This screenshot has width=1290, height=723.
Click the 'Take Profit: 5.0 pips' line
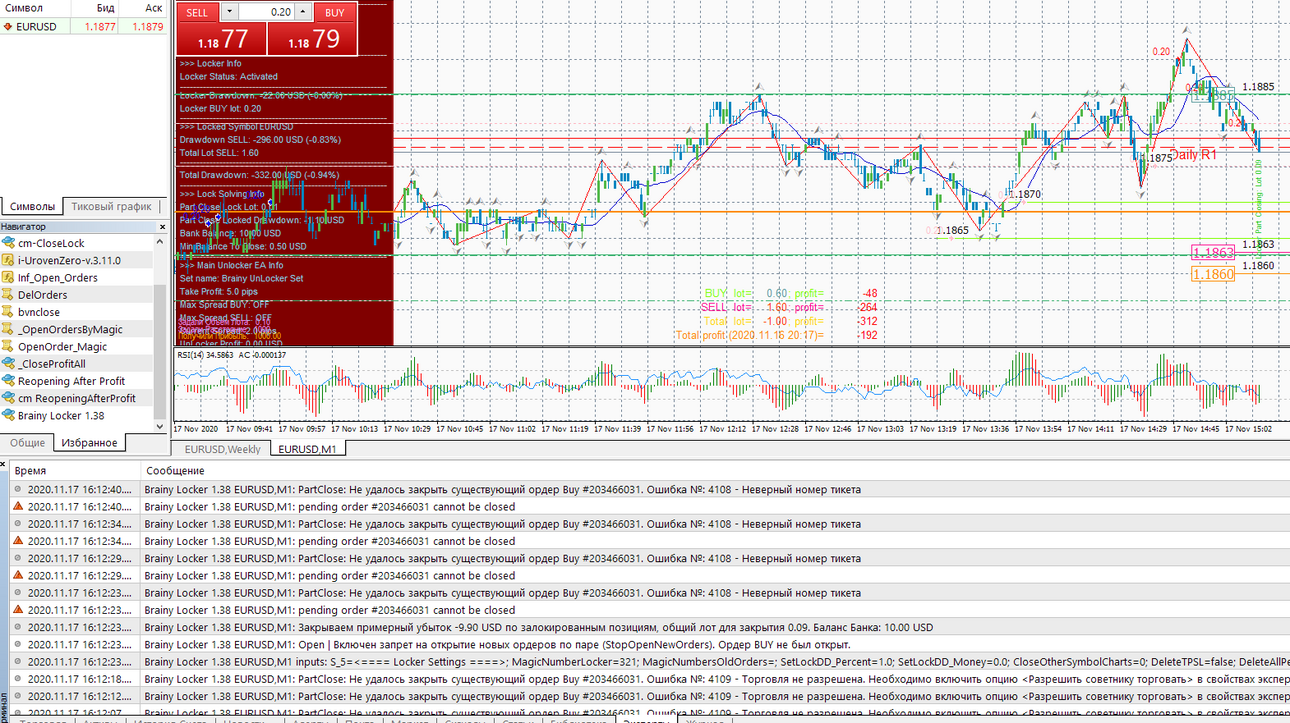218,291
